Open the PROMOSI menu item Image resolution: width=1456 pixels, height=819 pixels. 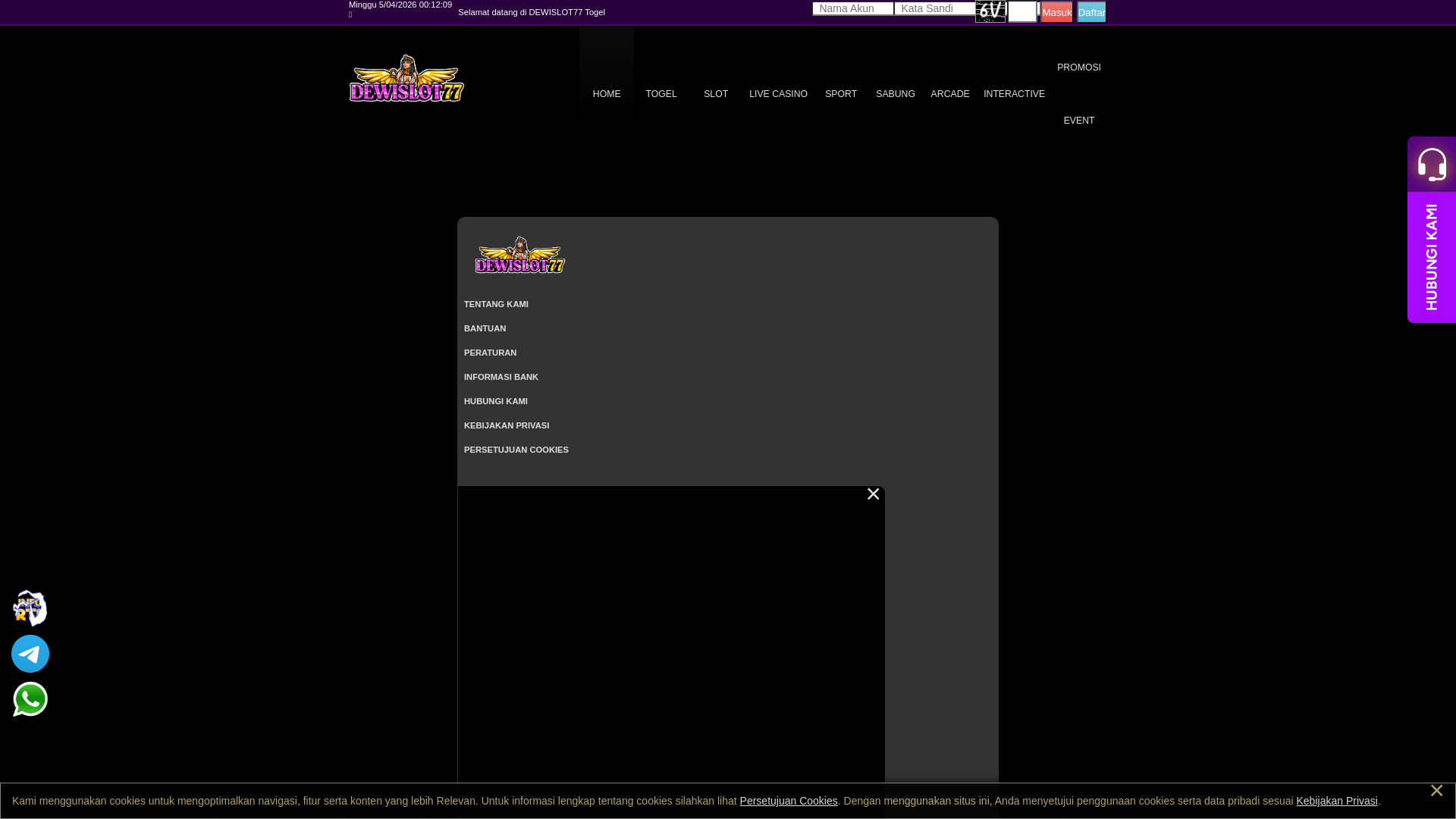click(1079, 67)
